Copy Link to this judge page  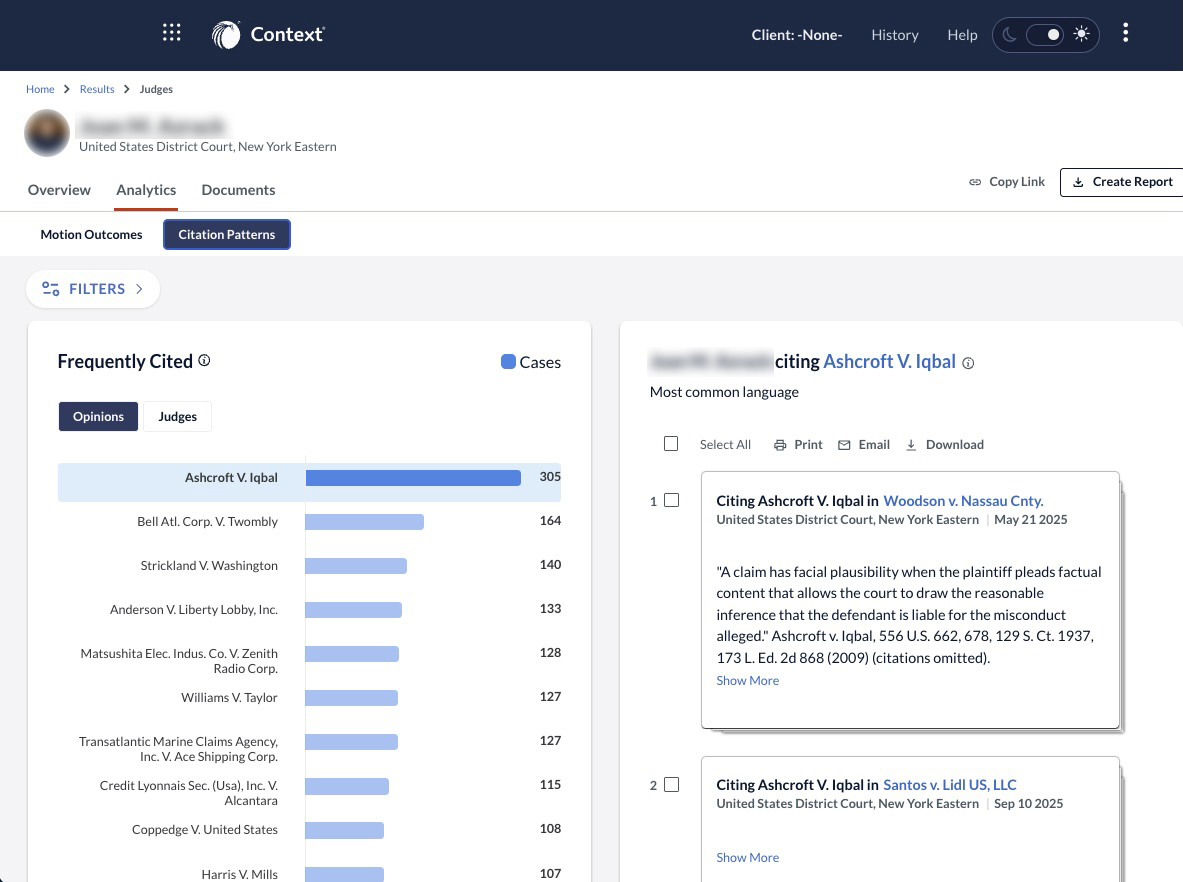pyautogui.click(x=1006, y=182)
